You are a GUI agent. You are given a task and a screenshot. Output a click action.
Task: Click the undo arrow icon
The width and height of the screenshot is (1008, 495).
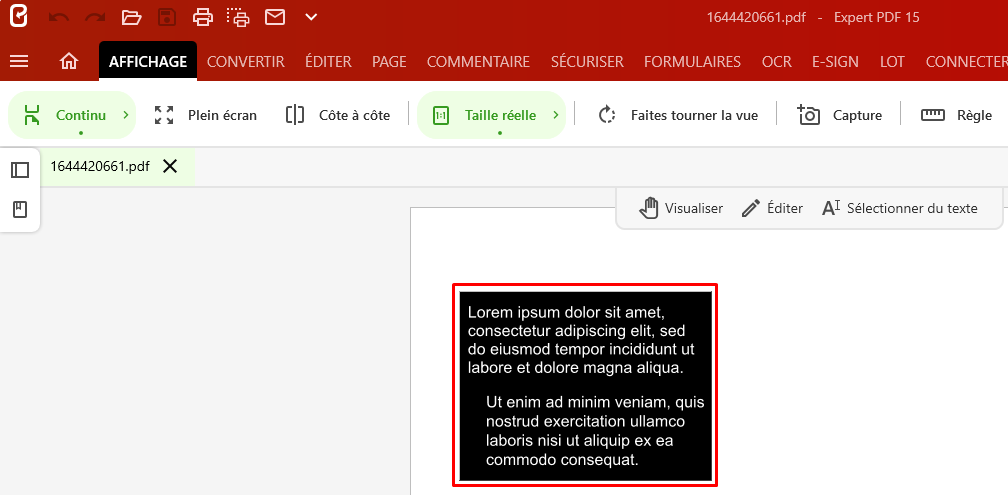[58, 17]
